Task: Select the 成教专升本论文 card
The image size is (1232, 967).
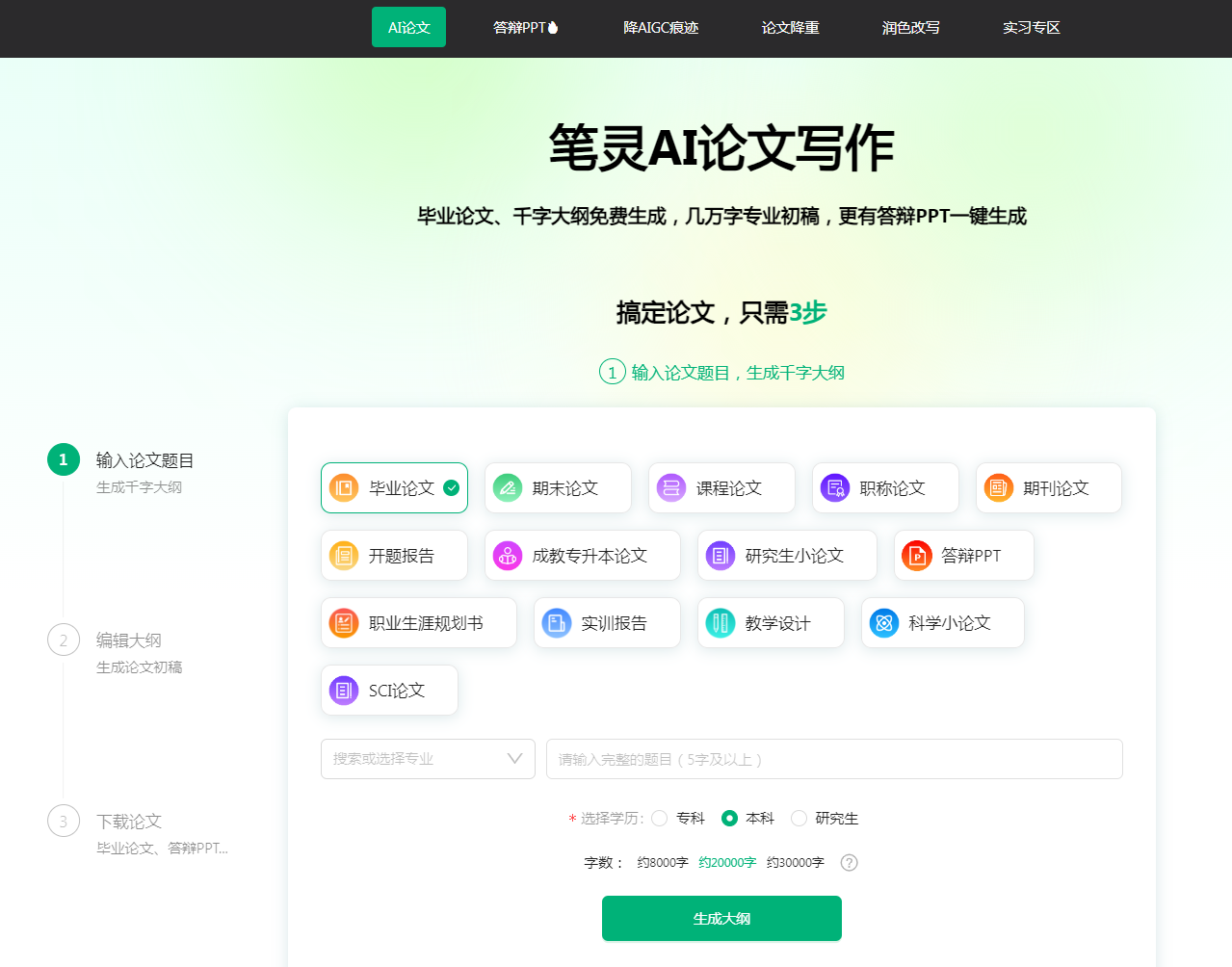Action: (583, 556)
